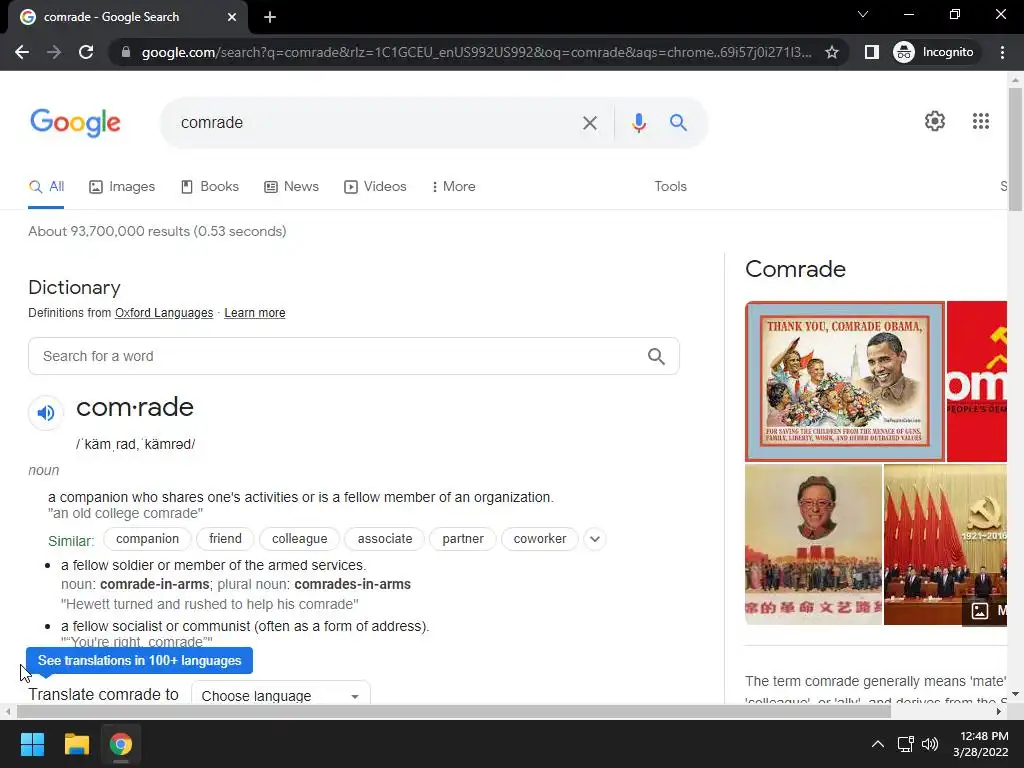Select the colleague synonym chip

click(300, 539)
